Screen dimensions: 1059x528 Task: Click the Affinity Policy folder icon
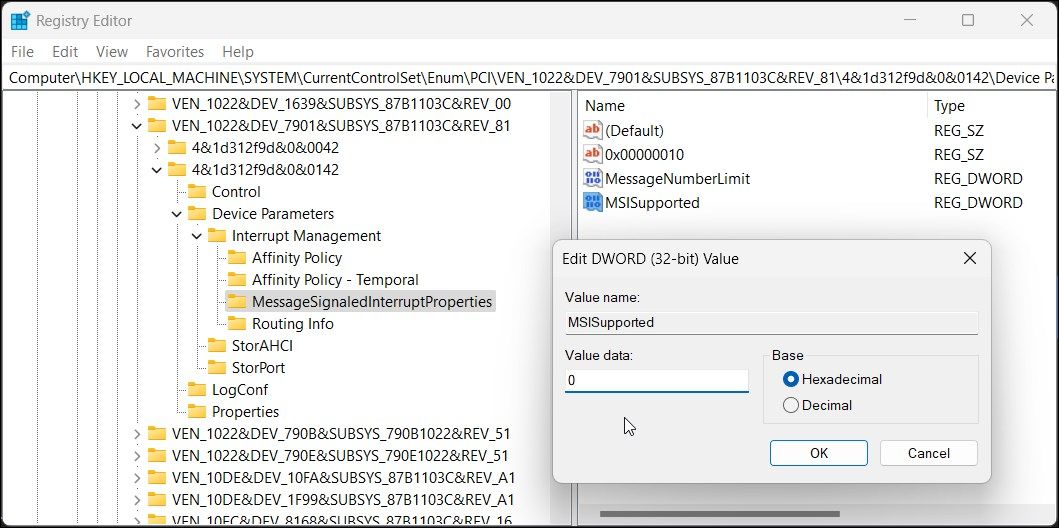236,258
